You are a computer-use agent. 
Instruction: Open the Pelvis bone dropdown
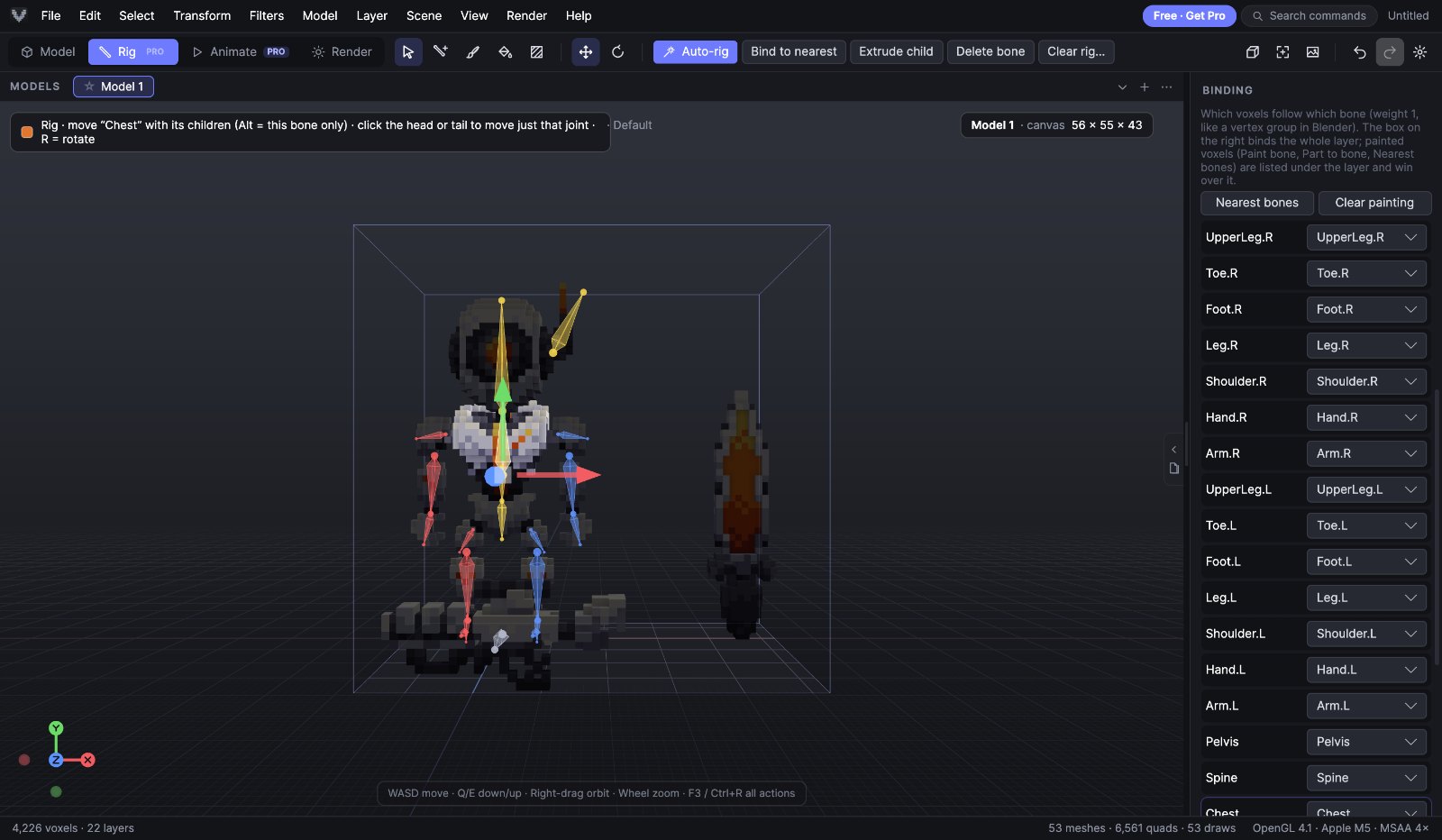(x=1366, y=742)
